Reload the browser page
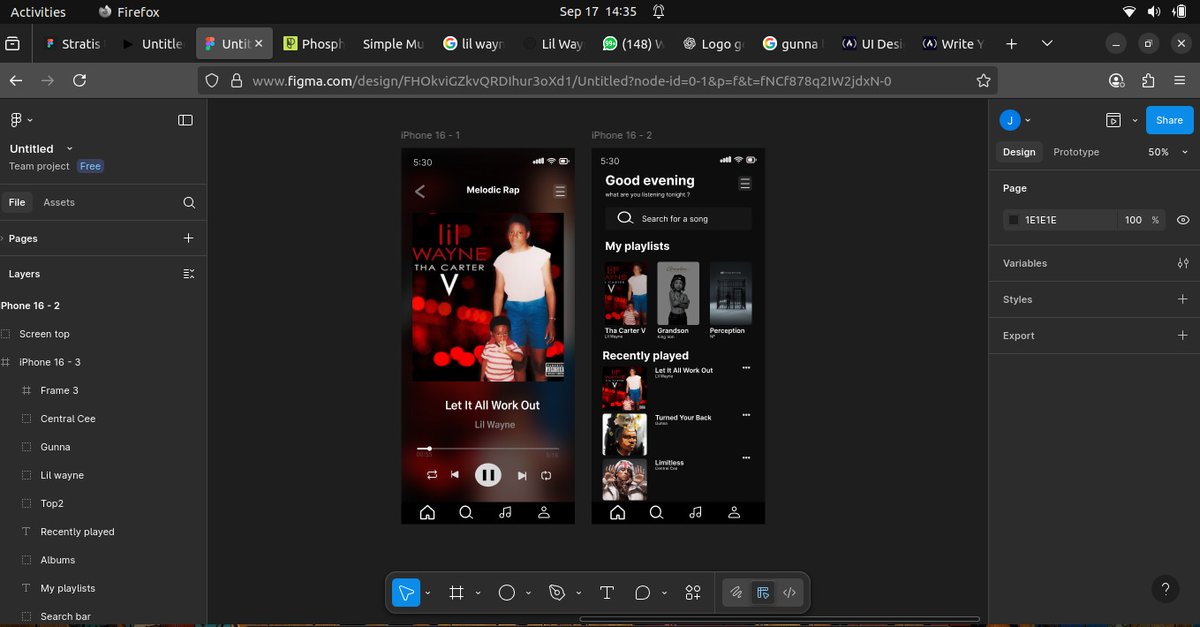1200x627 pixels. (80, 81)
